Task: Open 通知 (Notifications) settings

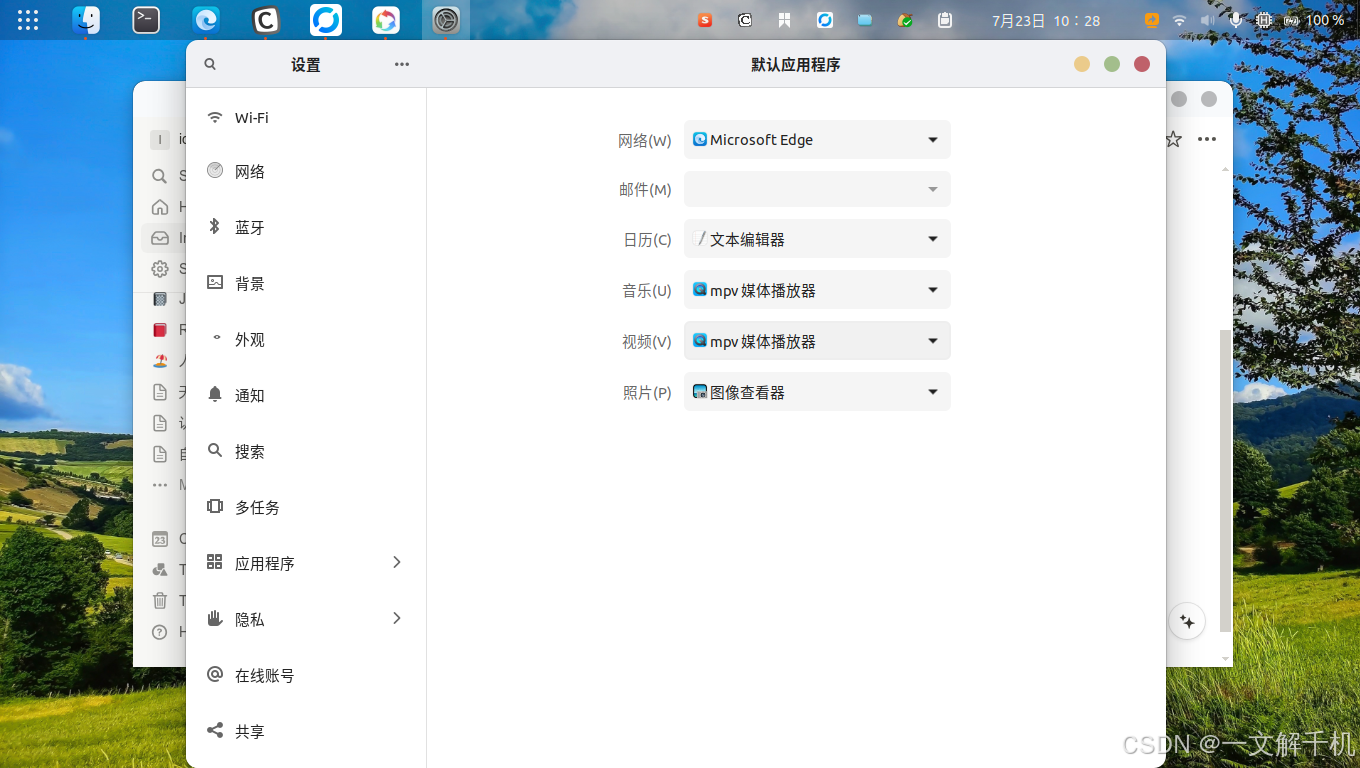Action: tap(249, 395)
